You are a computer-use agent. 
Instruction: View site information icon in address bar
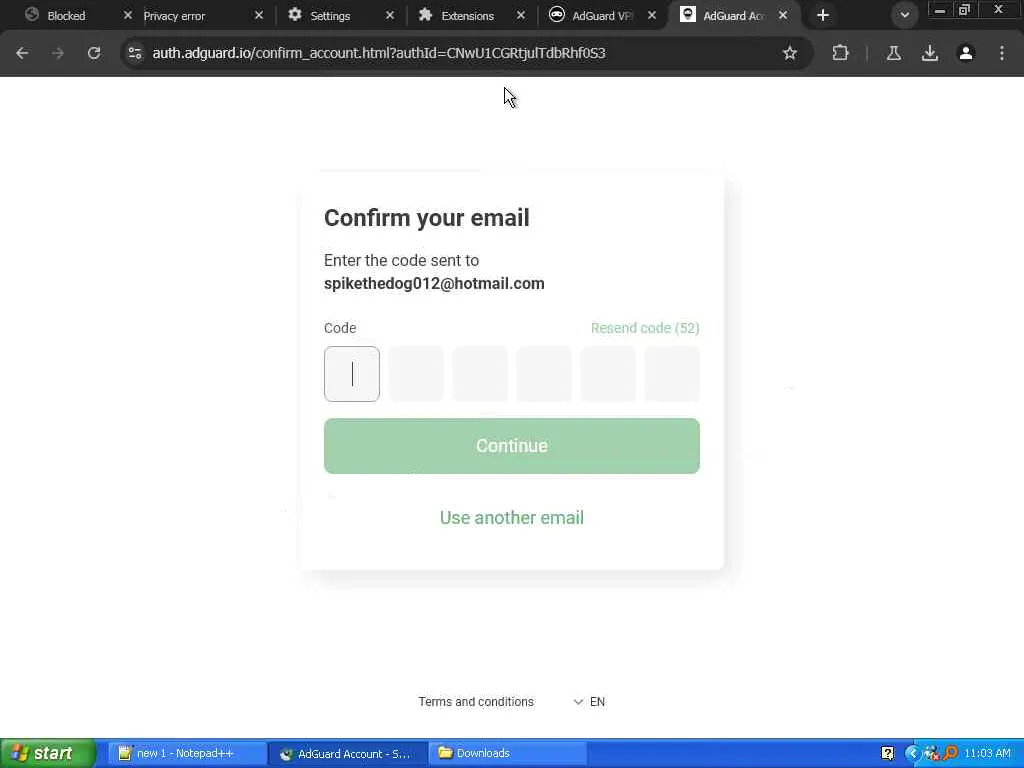coord(135,53)
